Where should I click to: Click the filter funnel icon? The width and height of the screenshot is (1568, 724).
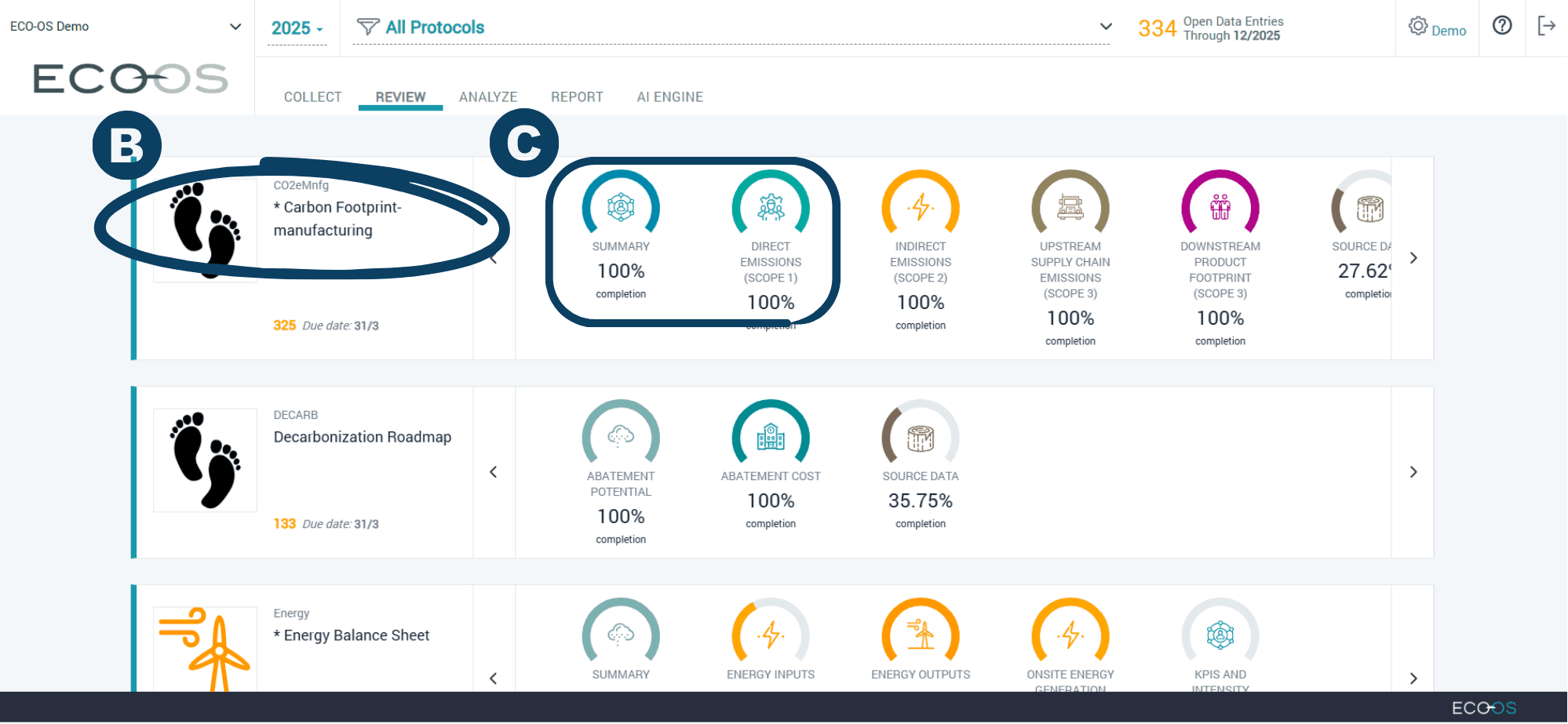[x=368, y=27]
